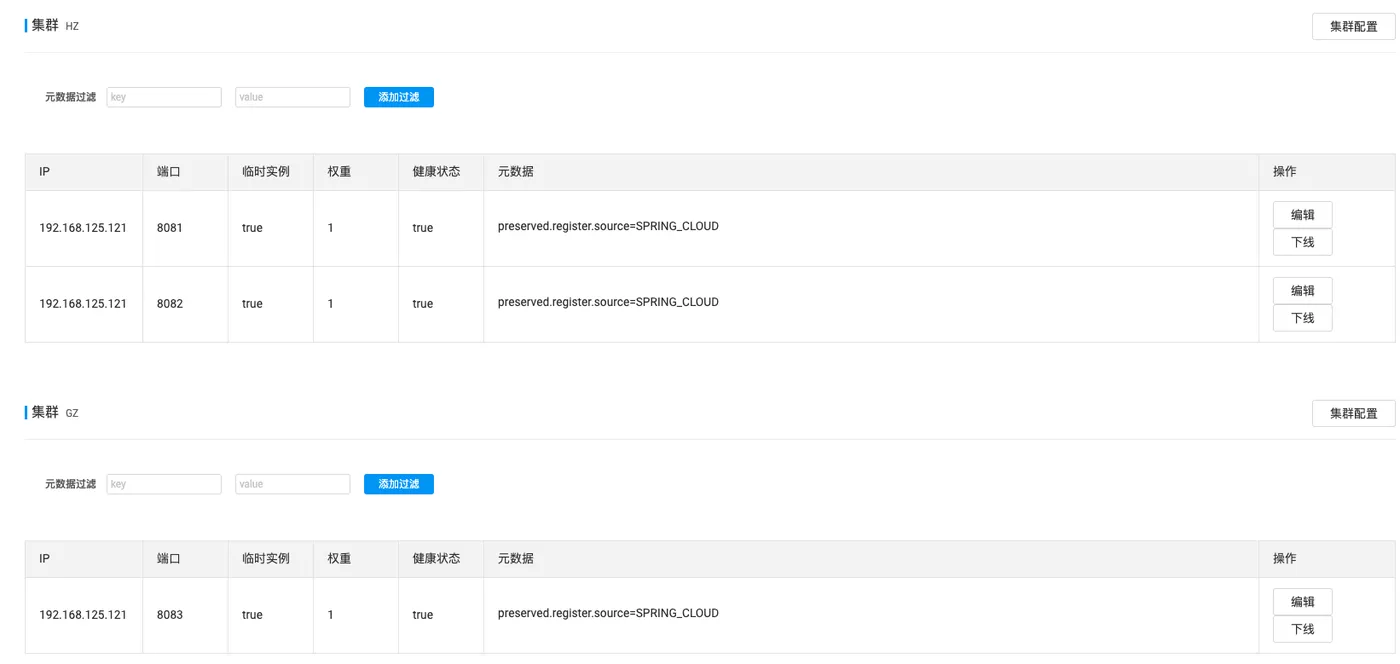Take the port 8082 instance offline (下线)
Image resolution: width=1400 pixels, height=664 pixels.
[1302, 318]
